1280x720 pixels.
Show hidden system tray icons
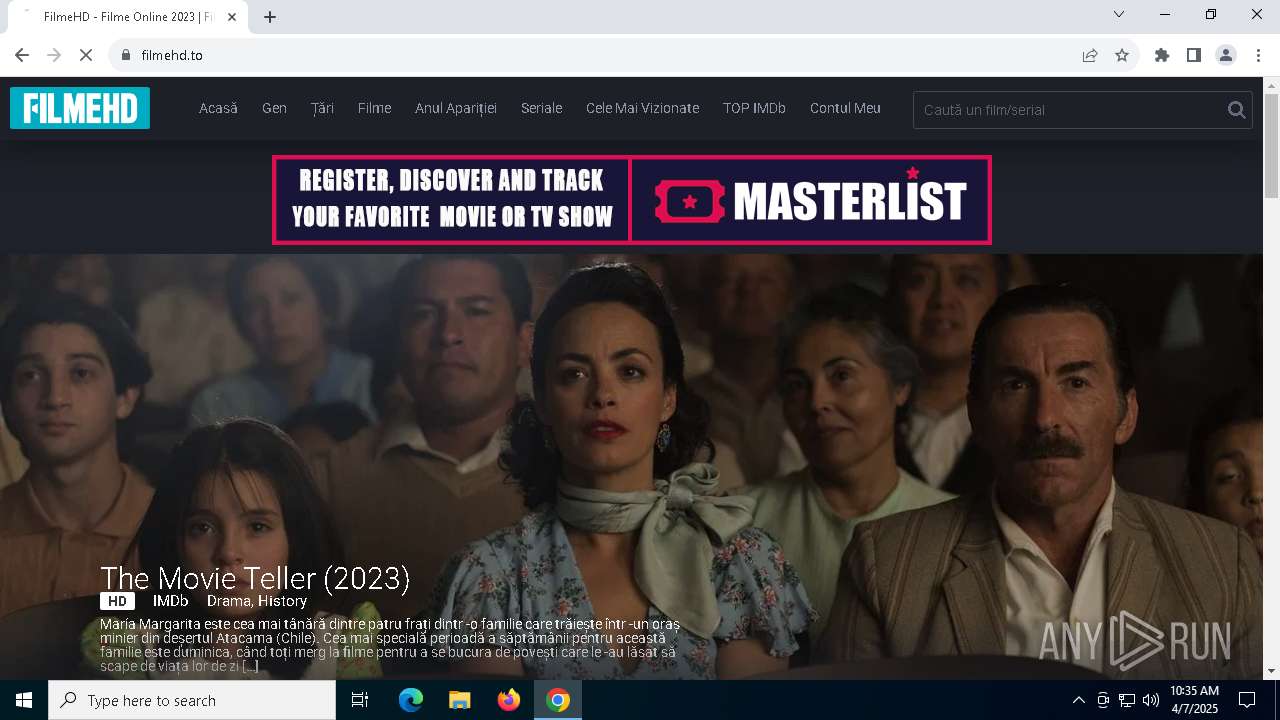pos(1078,700)
